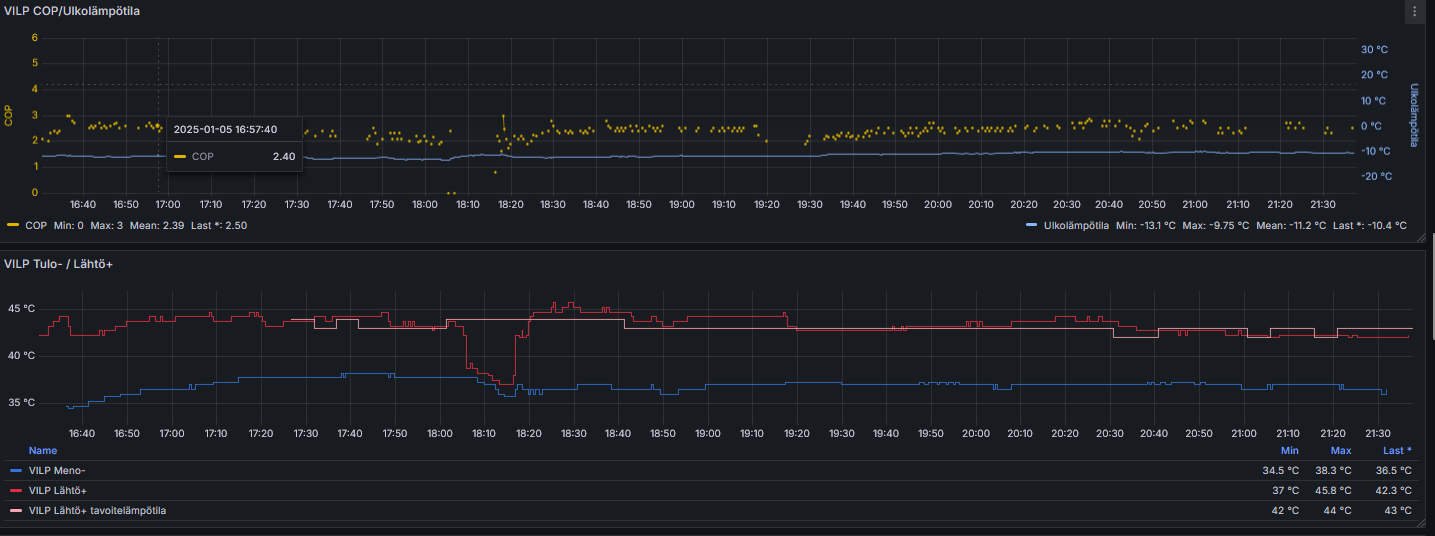The image size is (1435, 536).
Task: Isolate VILP Lähtö+ tavoitelämpötila series label
Action: tap(97, 511)
